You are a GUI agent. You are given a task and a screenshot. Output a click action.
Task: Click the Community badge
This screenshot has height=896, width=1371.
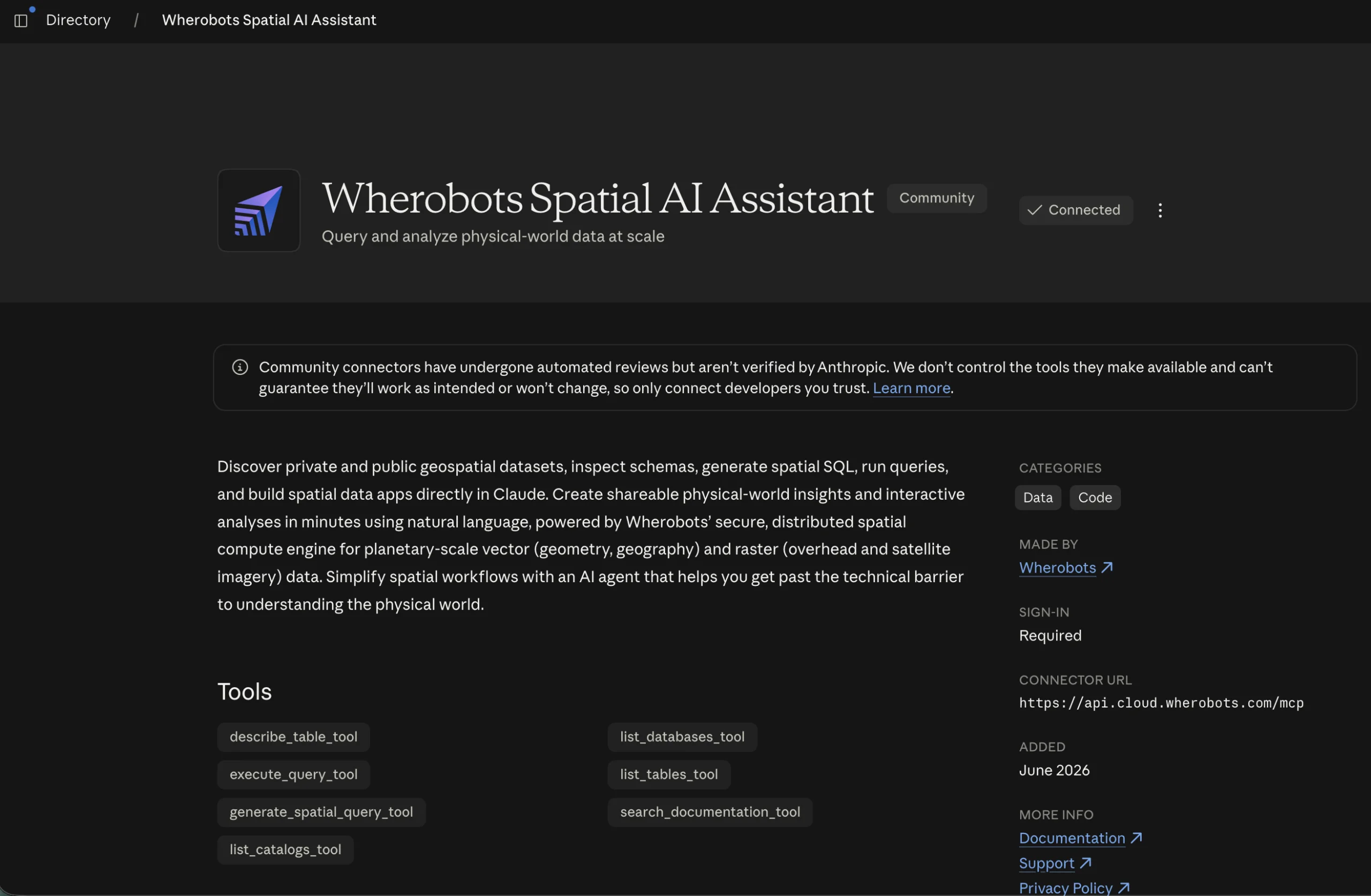[x=937, y=198]
